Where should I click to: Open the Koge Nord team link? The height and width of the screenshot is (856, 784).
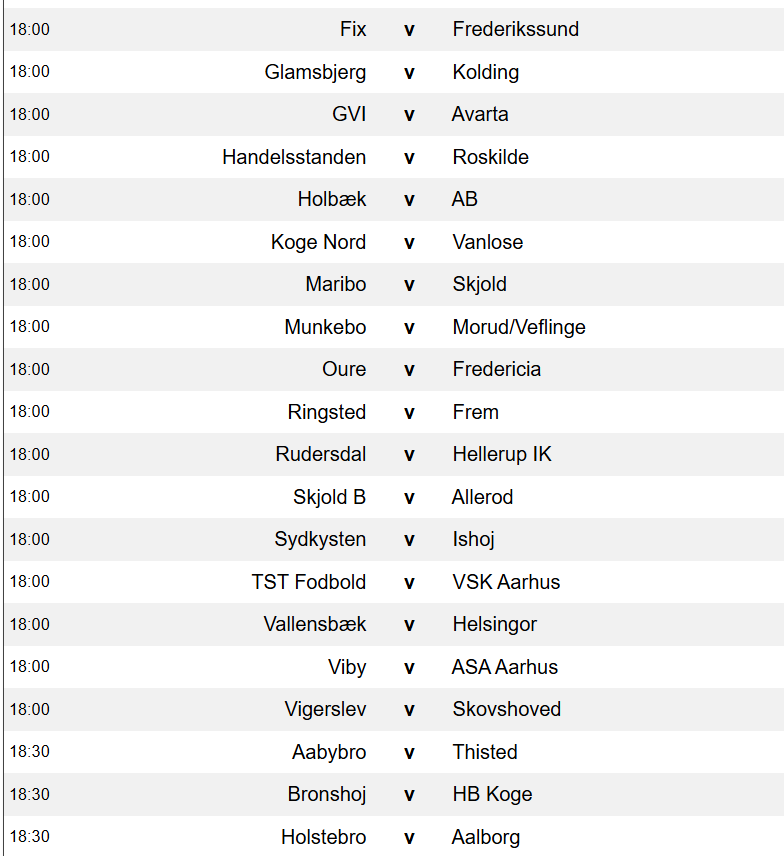(318, 242)
